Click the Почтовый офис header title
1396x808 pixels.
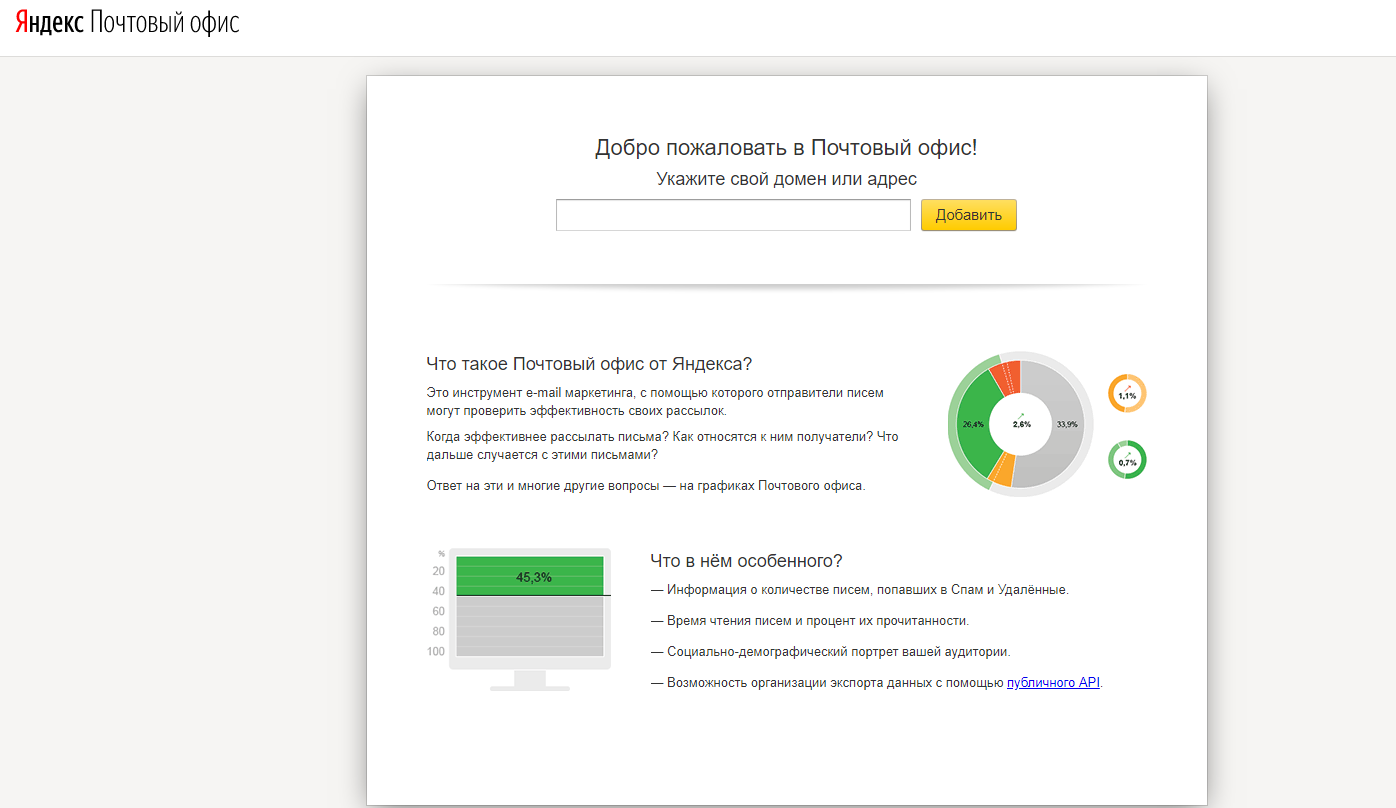pos(164,23)
